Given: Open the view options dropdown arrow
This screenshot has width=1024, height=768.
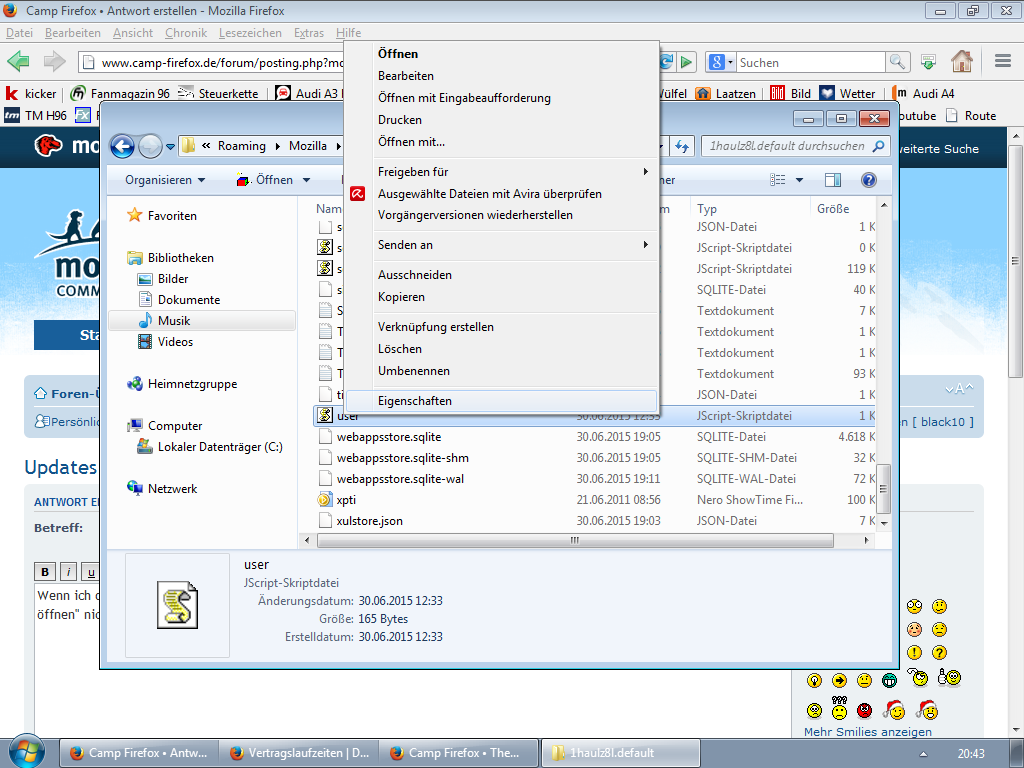Looking at the screenshot, I should pos(799,180).
